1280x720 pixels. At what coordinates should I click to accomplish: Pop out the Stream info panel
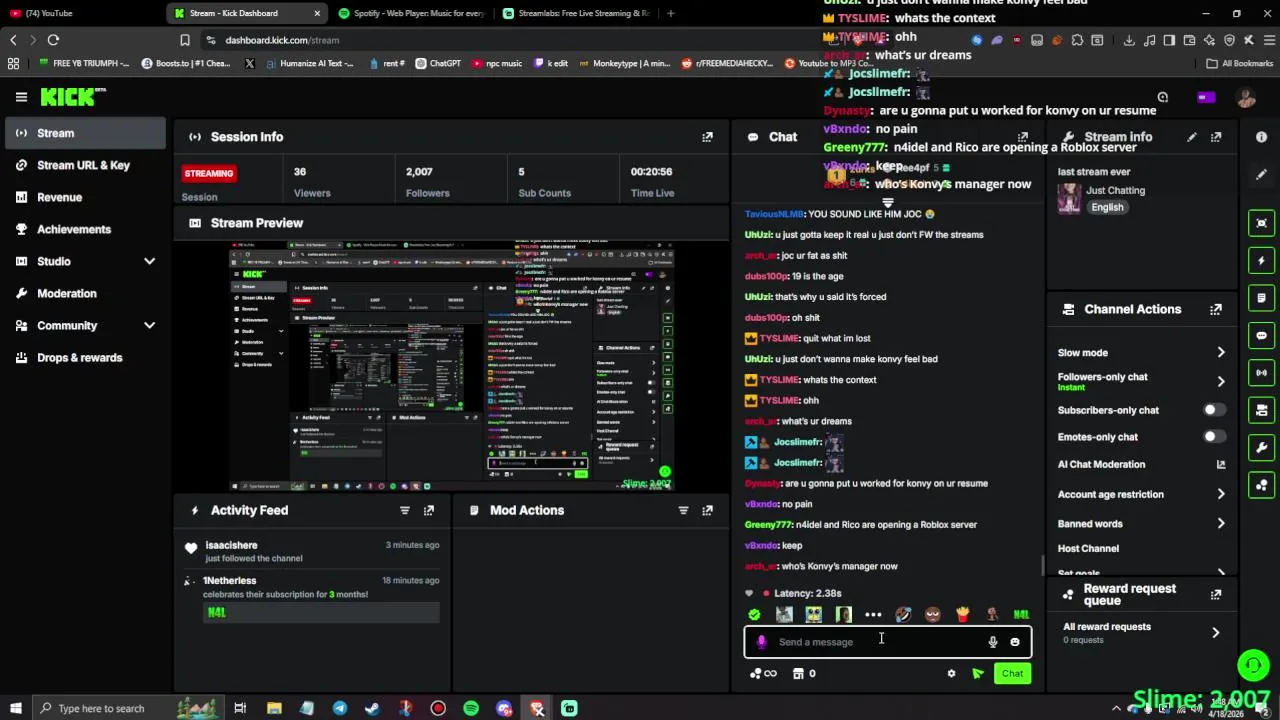pyautogui.click(x=1216, y=137)
